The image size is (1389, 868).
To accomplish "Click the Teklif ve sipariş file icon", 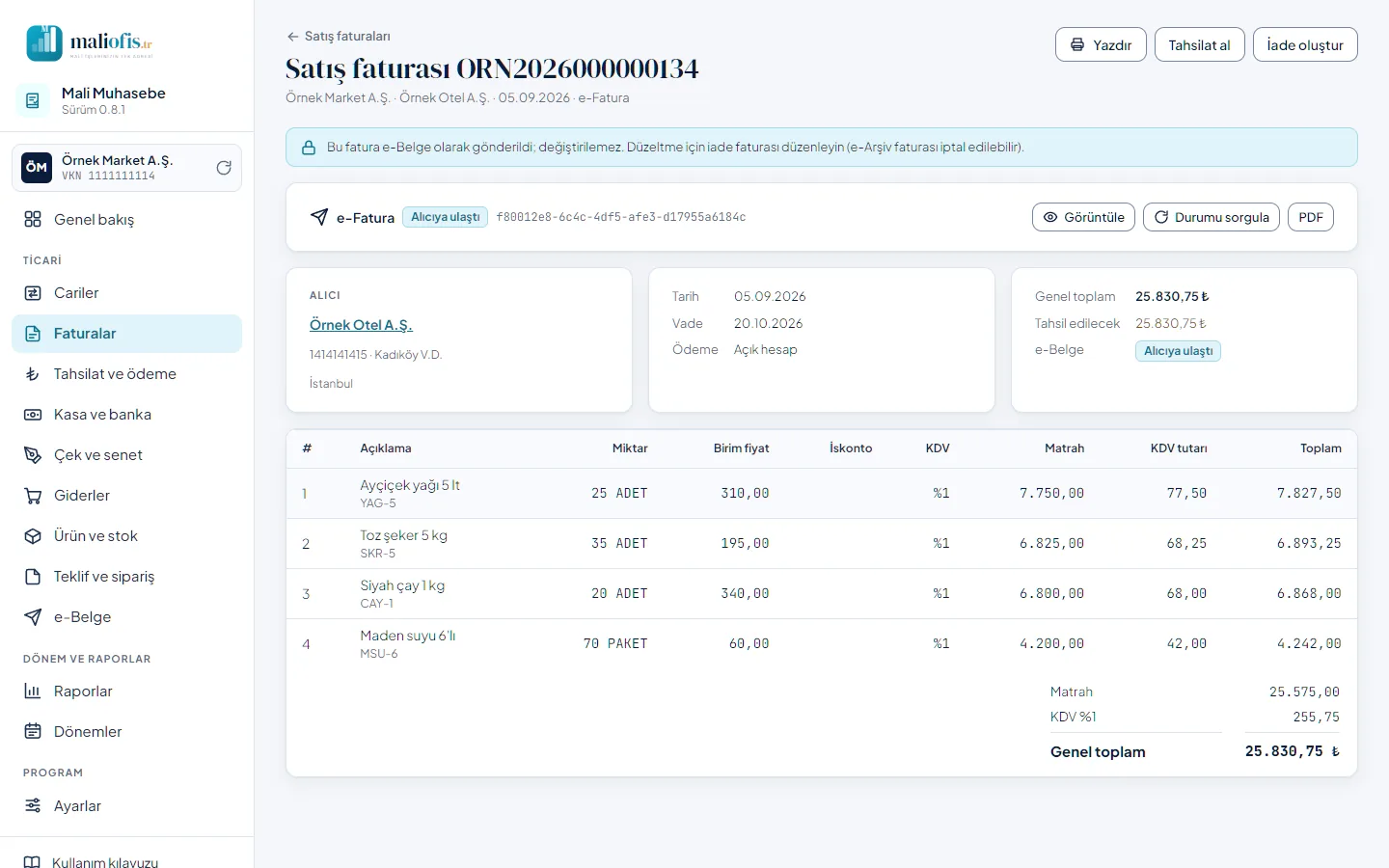I will 33,577.
